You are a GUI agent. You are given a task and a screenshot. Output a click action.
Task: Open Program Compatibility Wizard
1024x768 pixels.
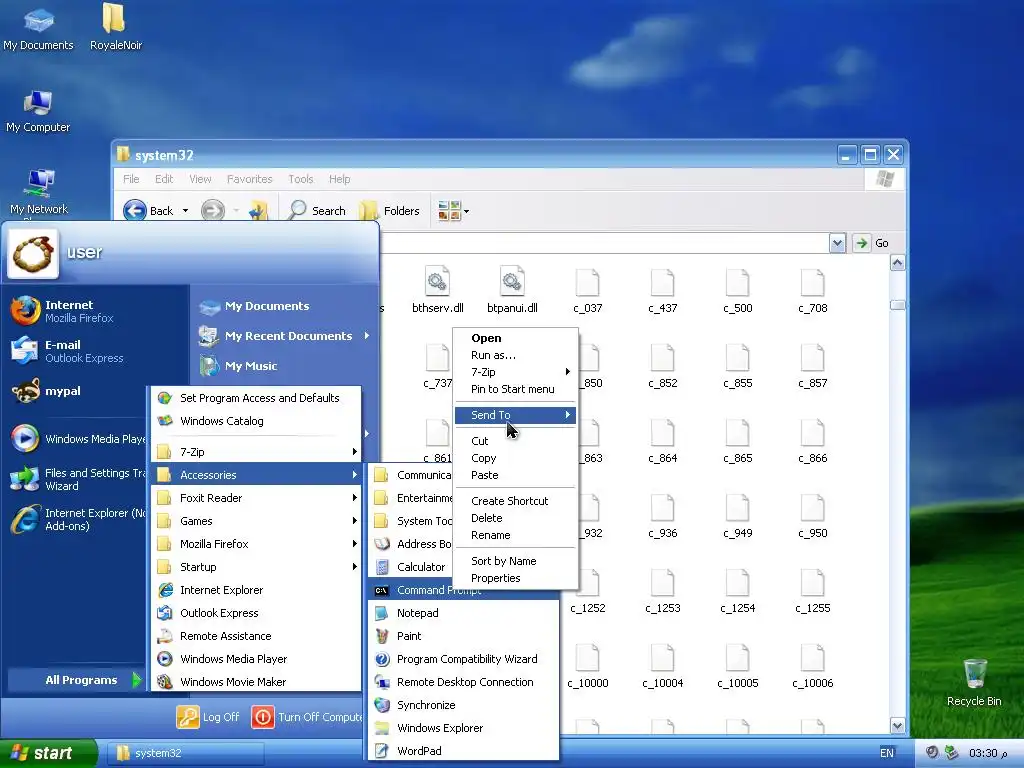tap(464, 659)
